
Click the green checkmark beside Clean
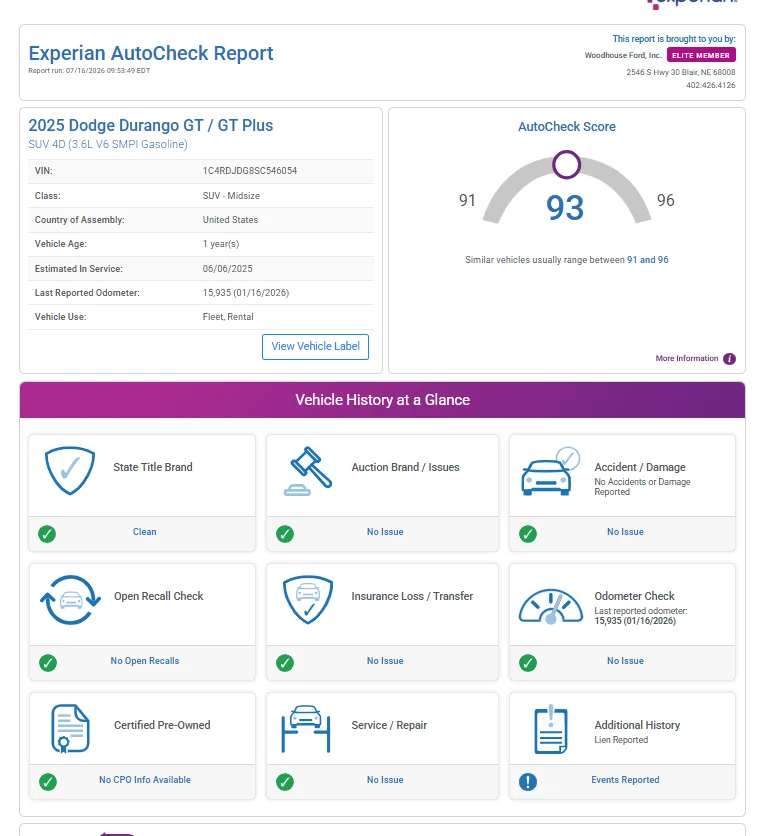[x=47, y=534]
